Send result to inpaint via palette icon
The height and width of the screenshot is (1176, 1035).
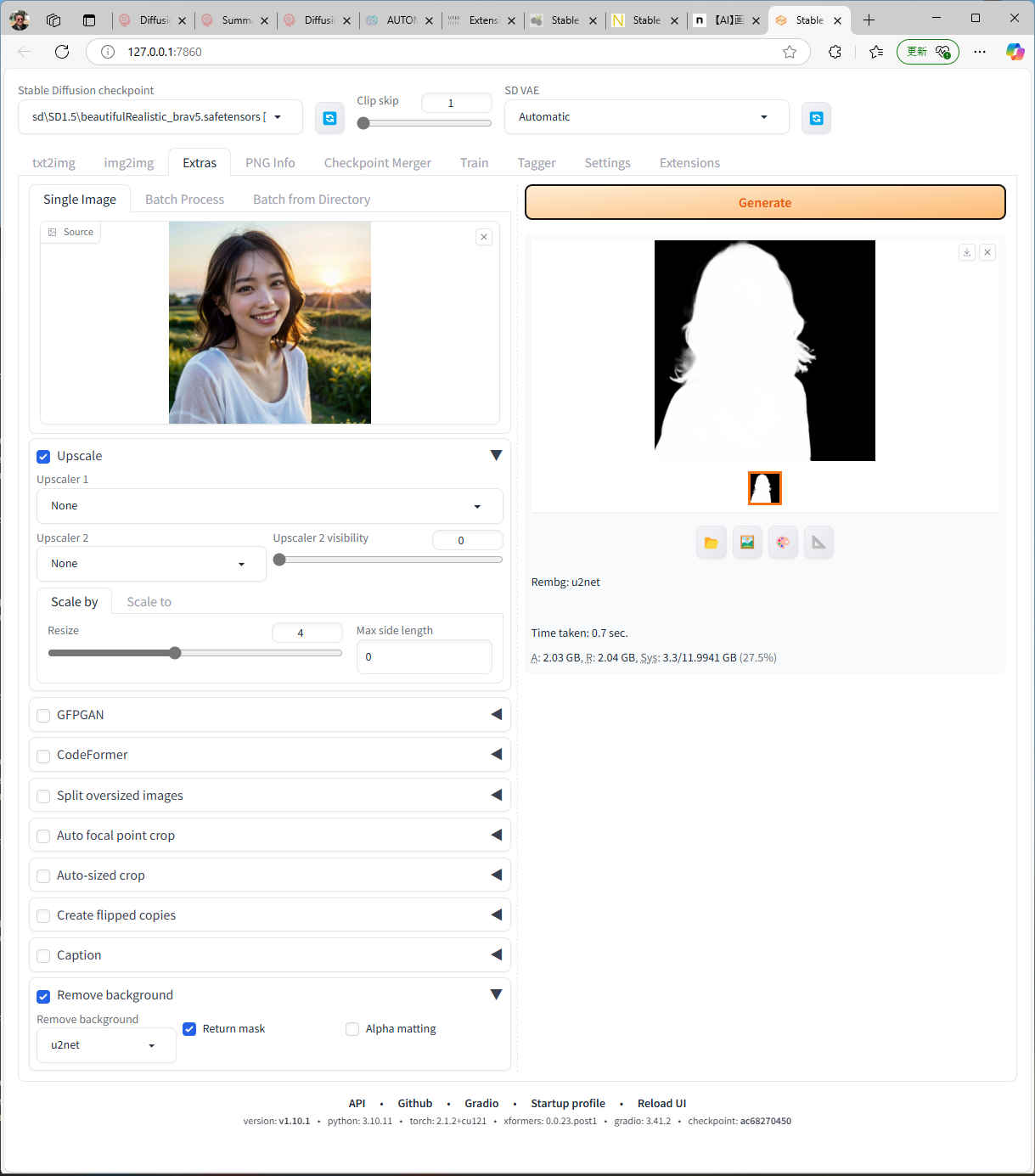point(783,543)
